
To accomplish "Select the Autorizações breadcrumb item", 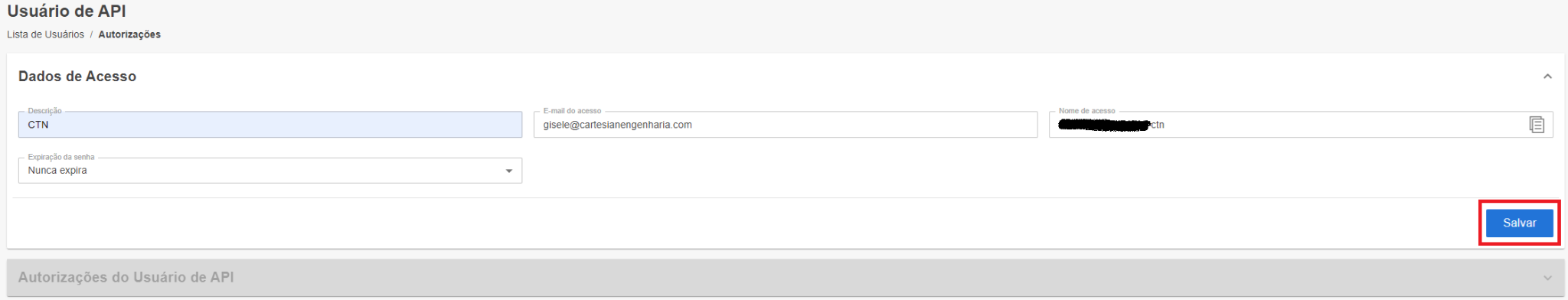I will click(129, 34).
